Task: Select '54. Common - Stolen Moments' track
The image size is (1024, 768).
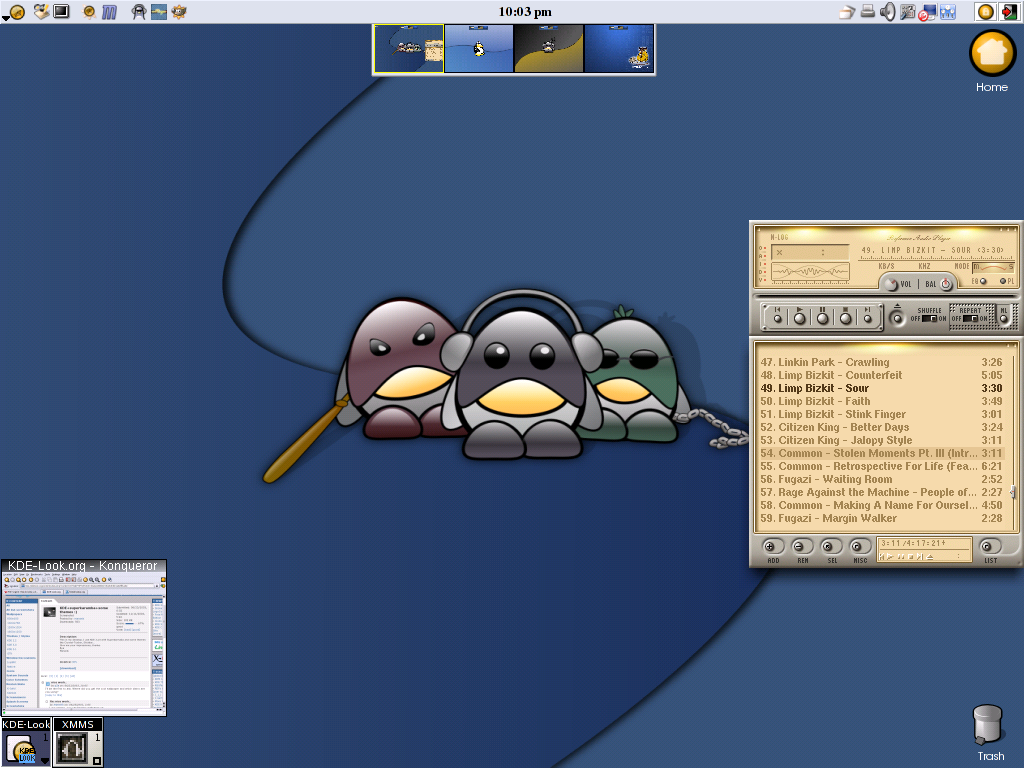Action: coord(881,453)
